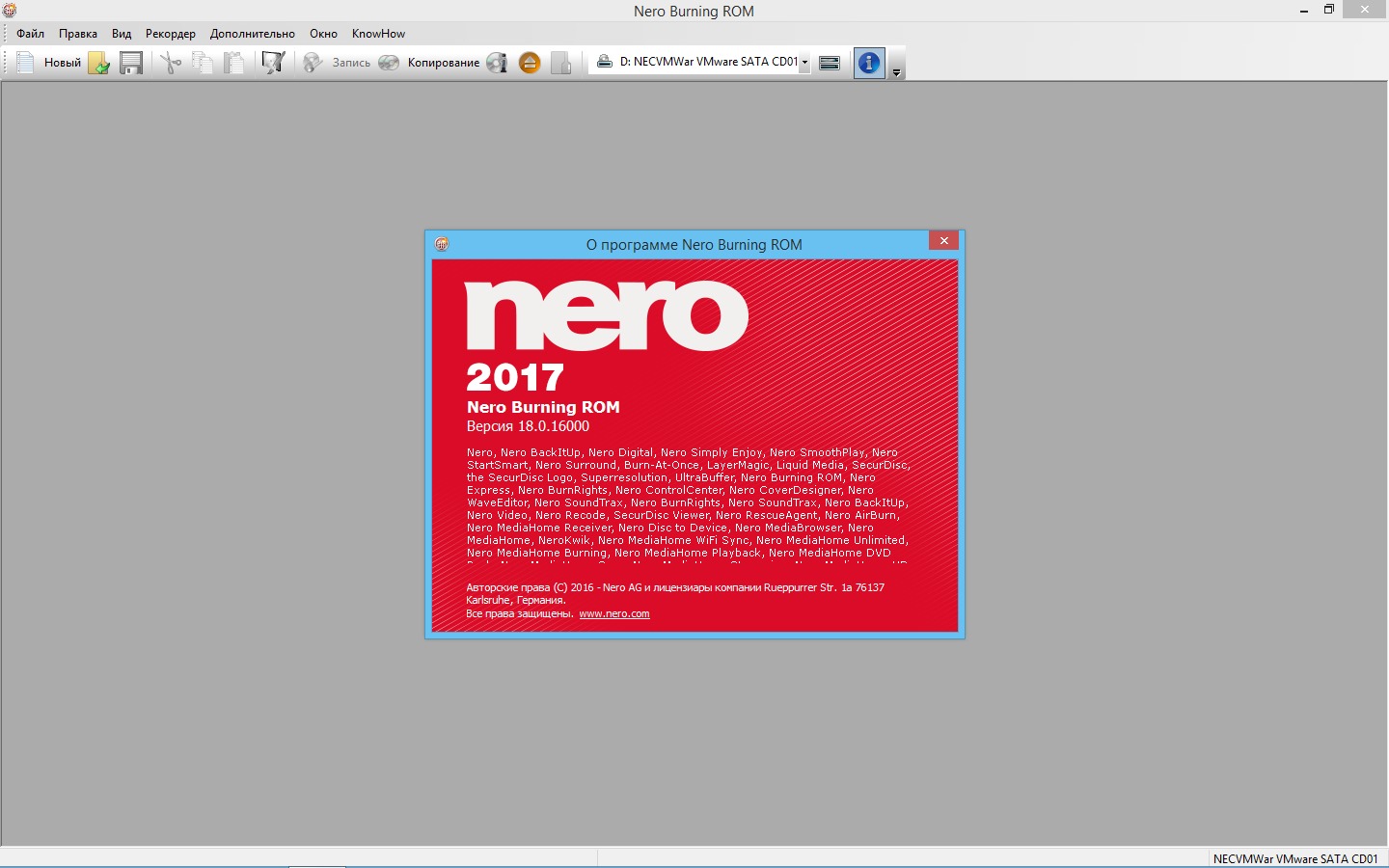Screen dimensions: 1389x868
Task: Click the disc info icon
Action: [x=498, y=63]
